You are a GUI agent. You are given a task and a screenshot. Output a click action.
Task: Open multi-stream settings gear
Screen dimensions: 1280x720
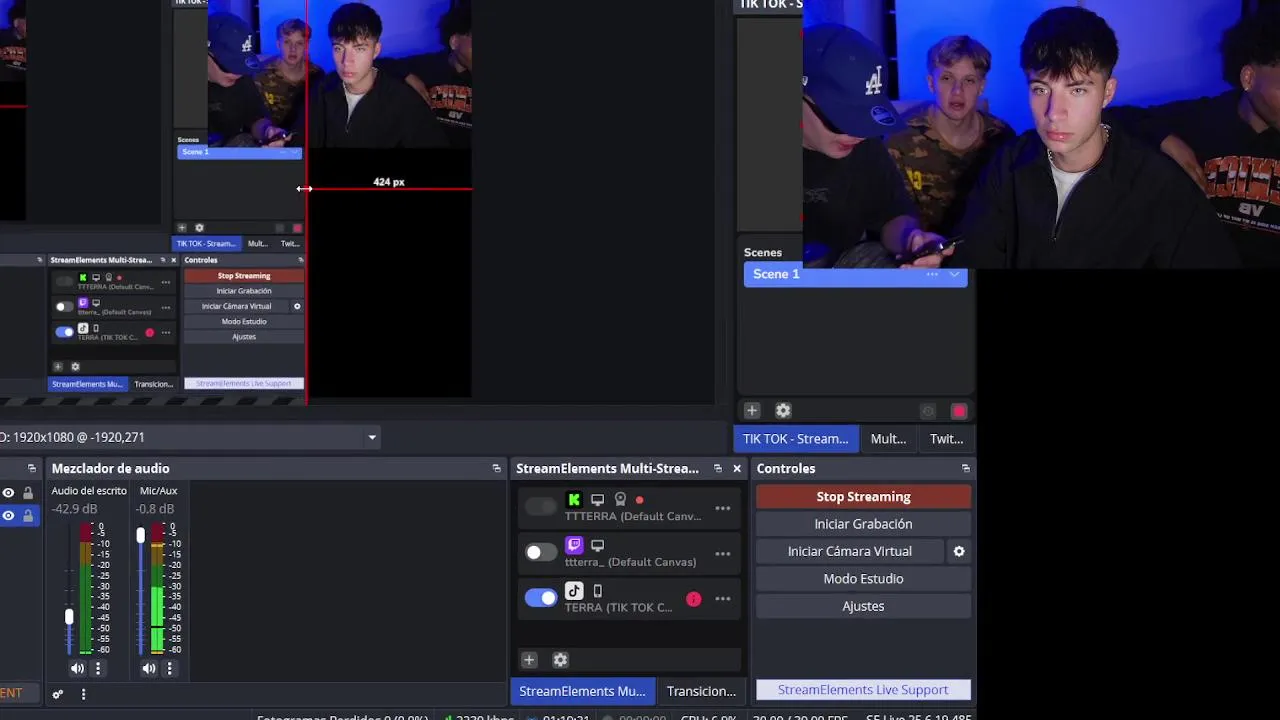[x=560, y=660]
